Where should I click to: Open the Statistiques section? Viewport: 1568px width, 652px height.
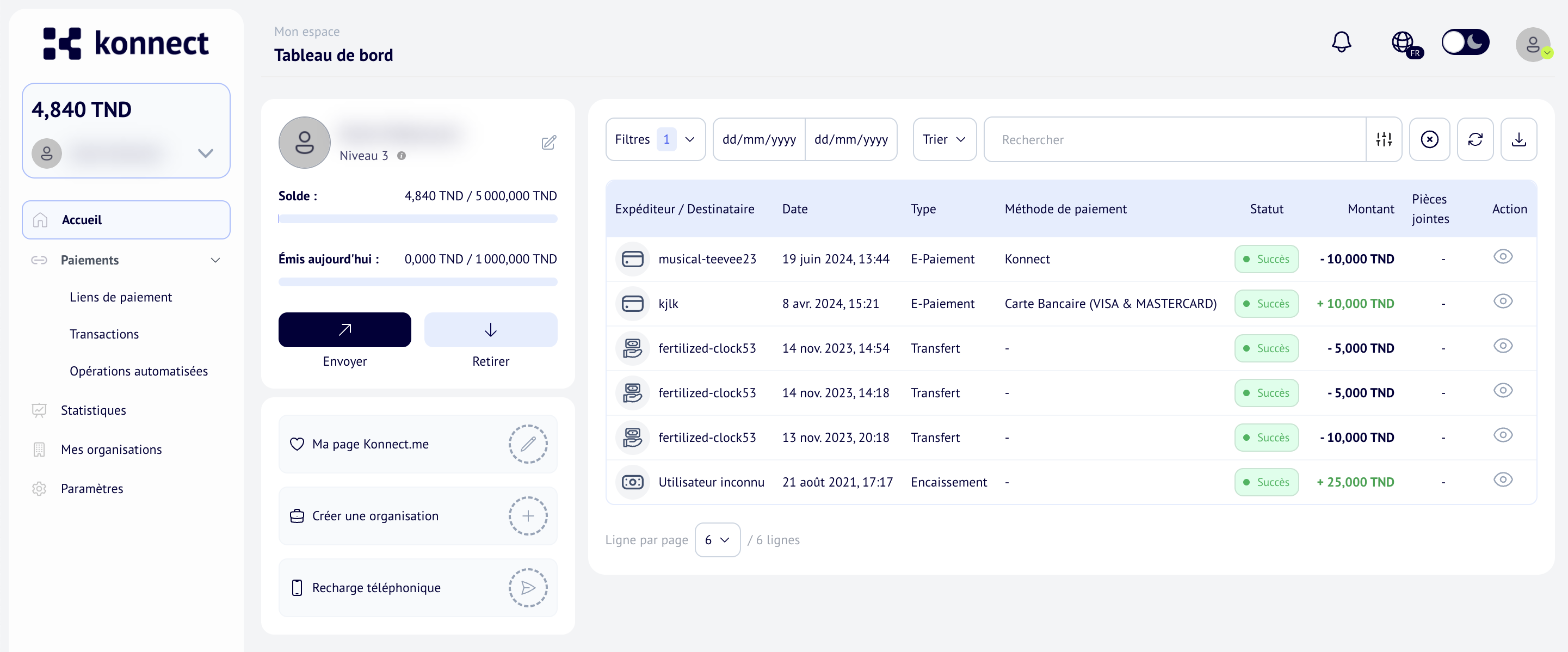pyautogui.click(x=93, y=410)
